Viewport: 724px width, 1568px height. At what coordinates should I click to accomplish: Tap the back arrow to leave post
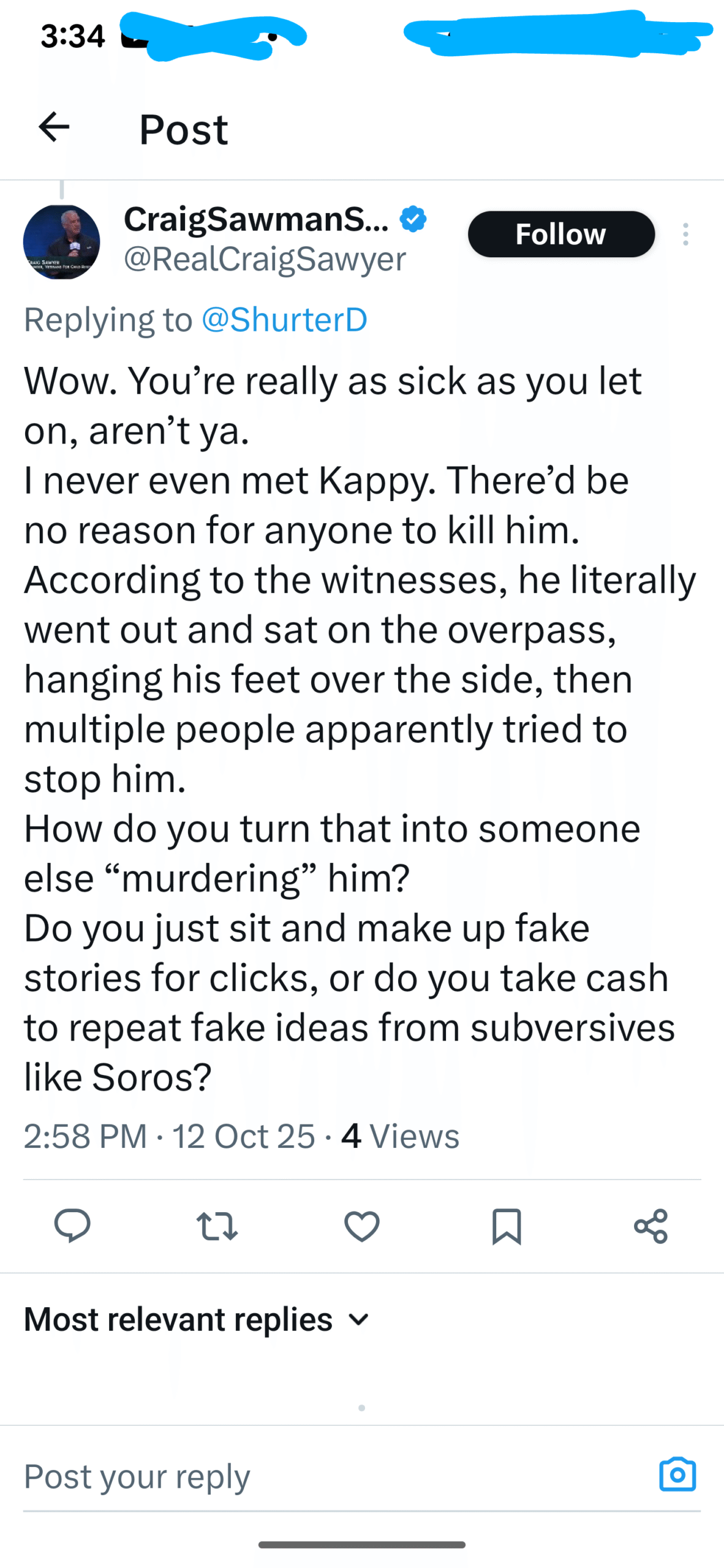(x=54, y=127)
